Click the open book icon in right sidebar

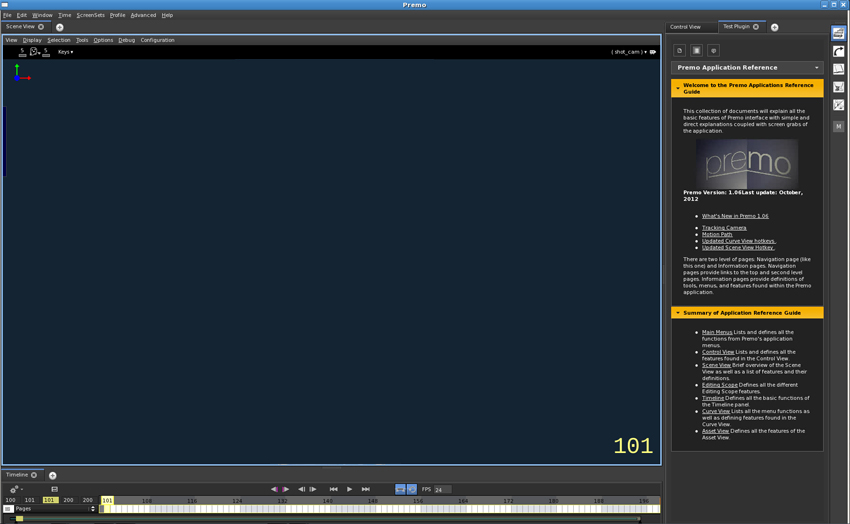(838, 69)
